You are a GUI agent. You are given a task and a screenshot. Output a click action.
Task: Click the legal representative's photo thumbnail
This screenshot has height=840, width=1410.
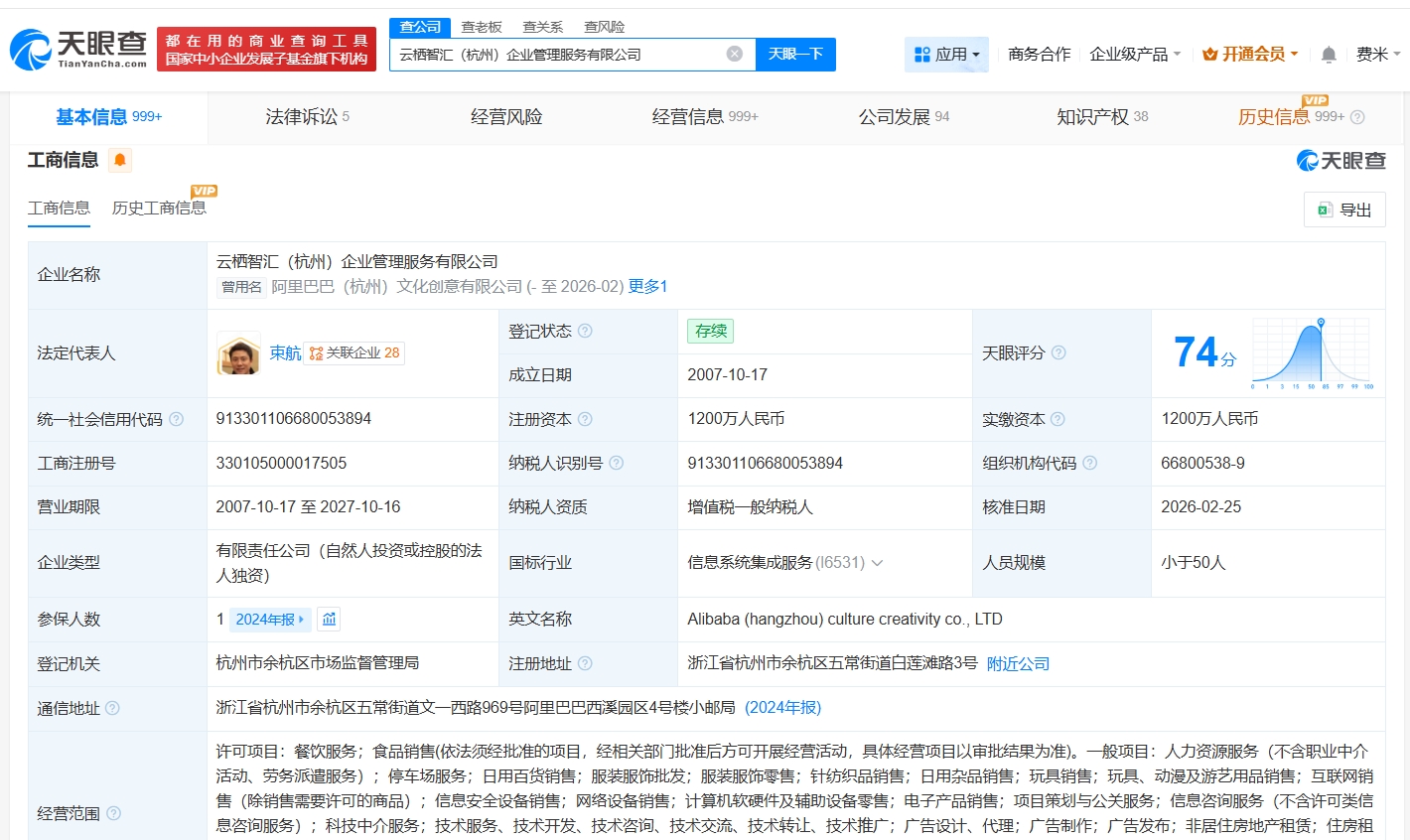click(238, 353)
